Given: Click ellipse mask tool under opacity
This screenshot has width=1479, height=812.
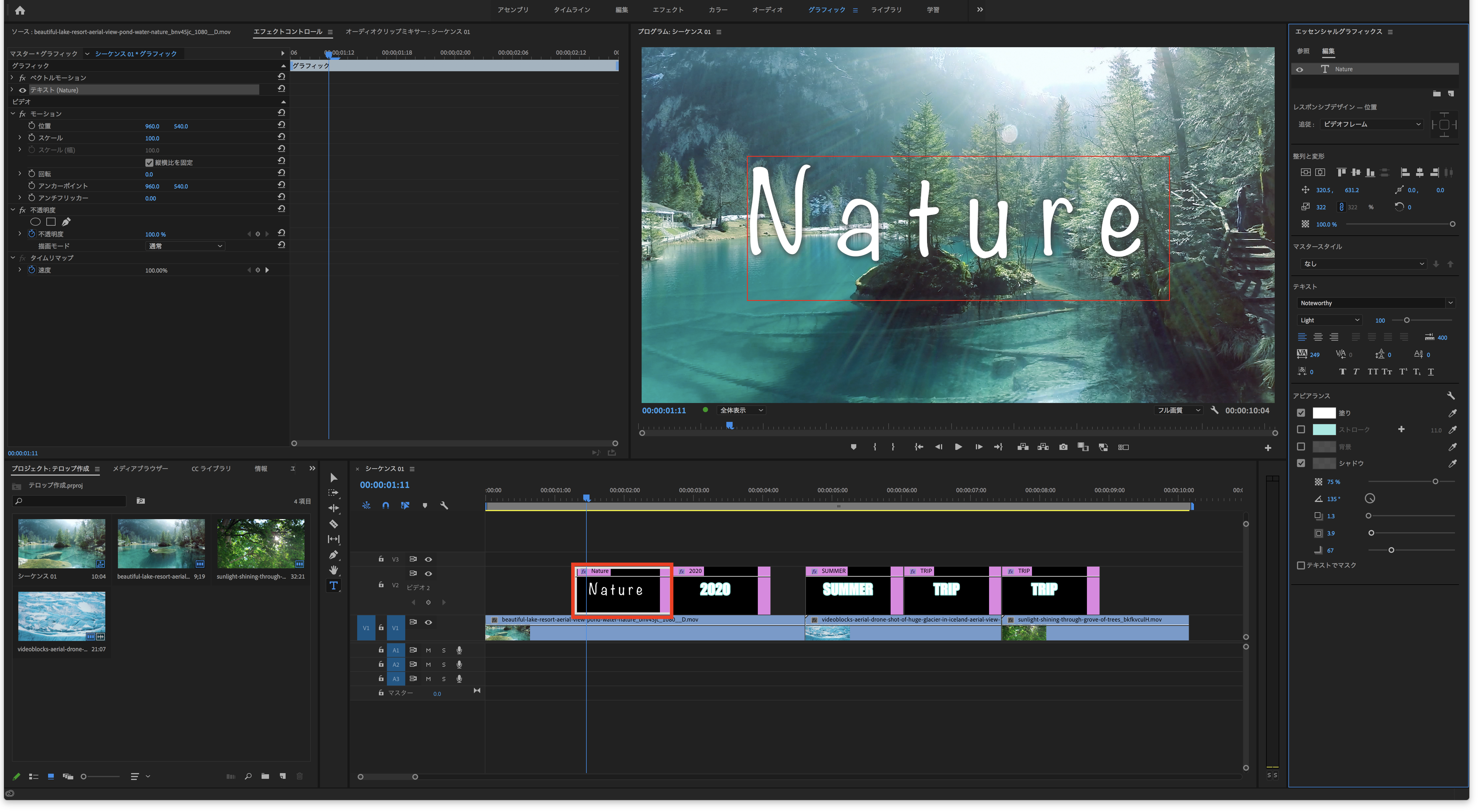Looking at the screenshot, I should tap(35, 222).
